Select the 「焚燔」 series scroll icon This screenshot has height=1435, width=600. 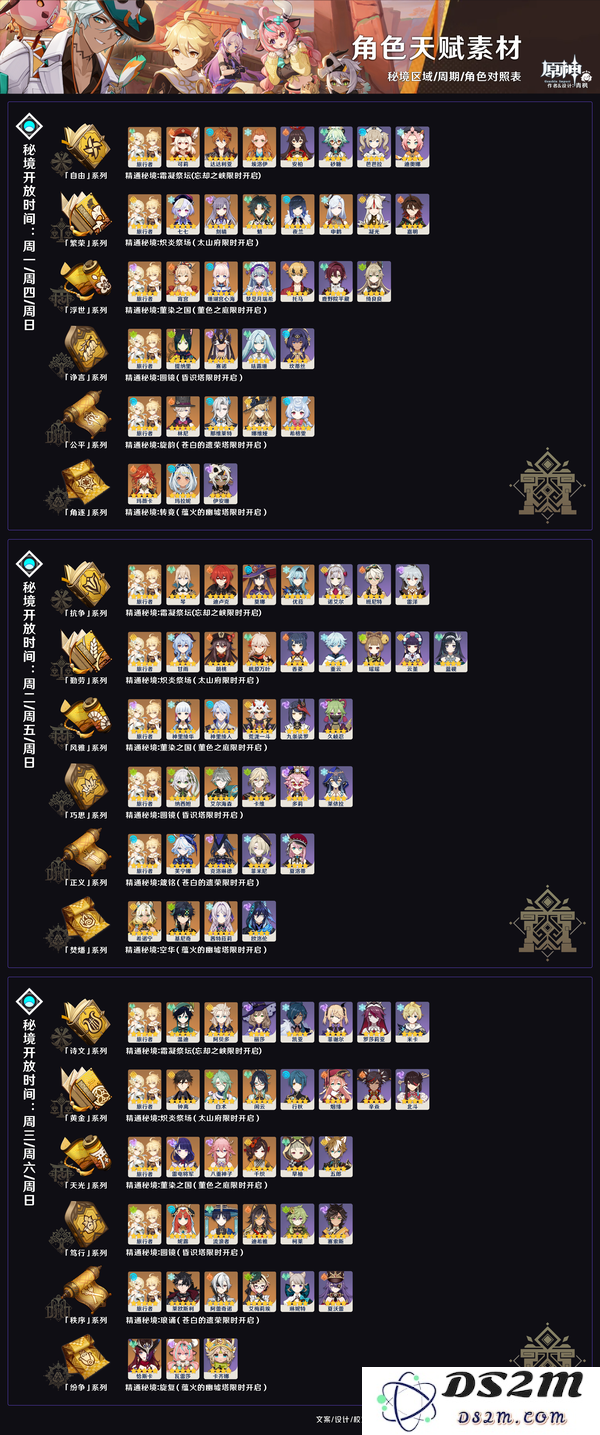86,921
